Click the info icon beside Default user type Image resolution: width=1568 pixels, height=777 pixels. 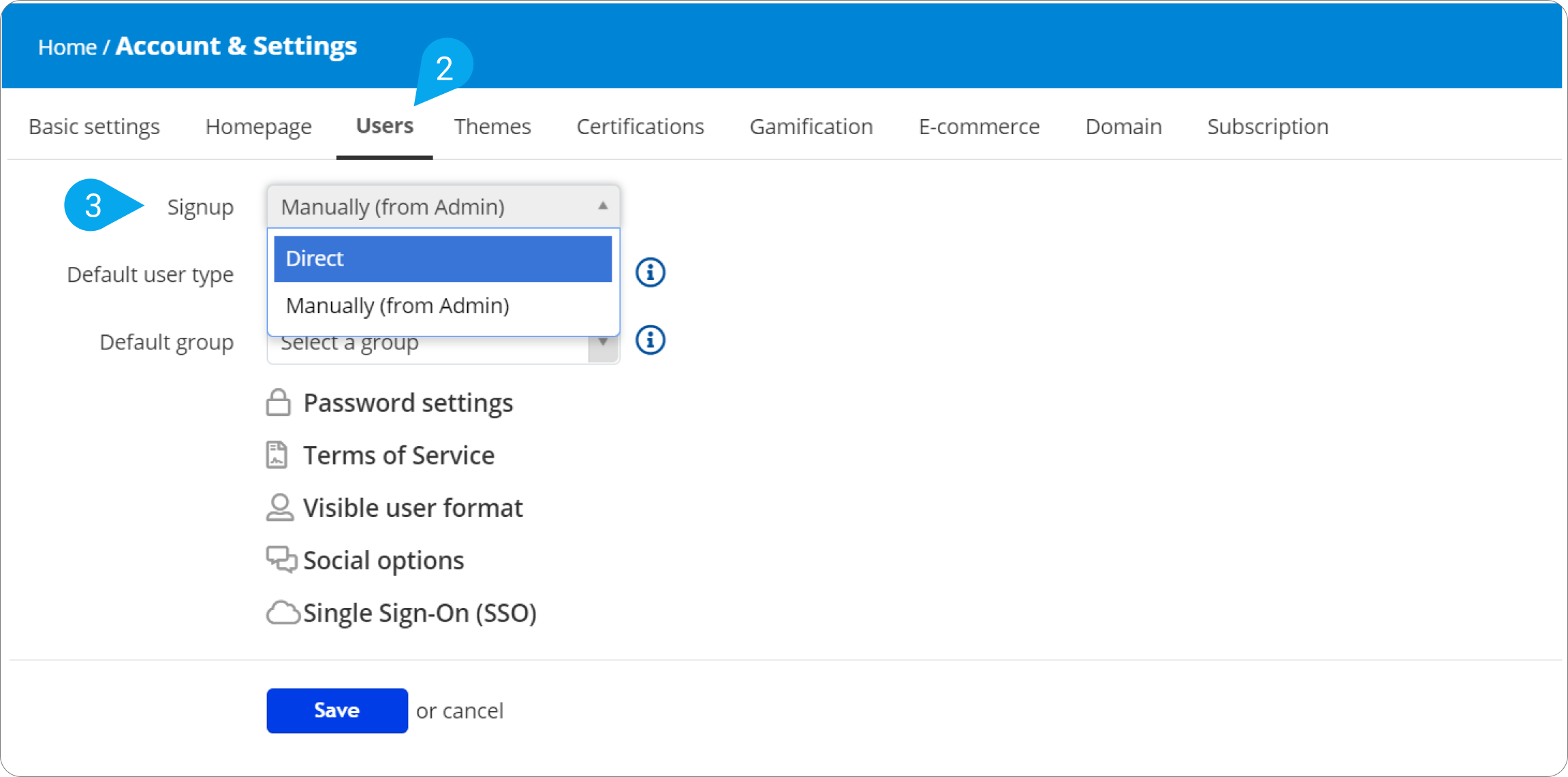pos(650,272)
